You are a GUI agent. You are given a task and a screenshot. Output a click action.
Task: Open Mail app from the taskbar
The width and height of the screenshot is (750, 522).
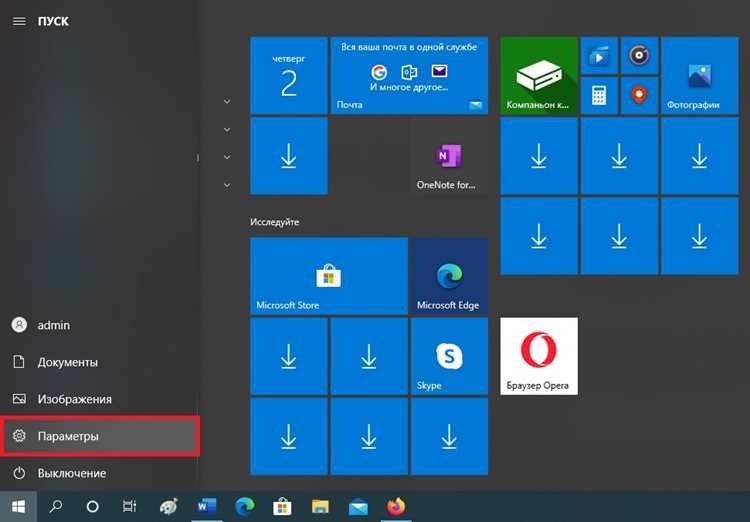tap(358, 506)
